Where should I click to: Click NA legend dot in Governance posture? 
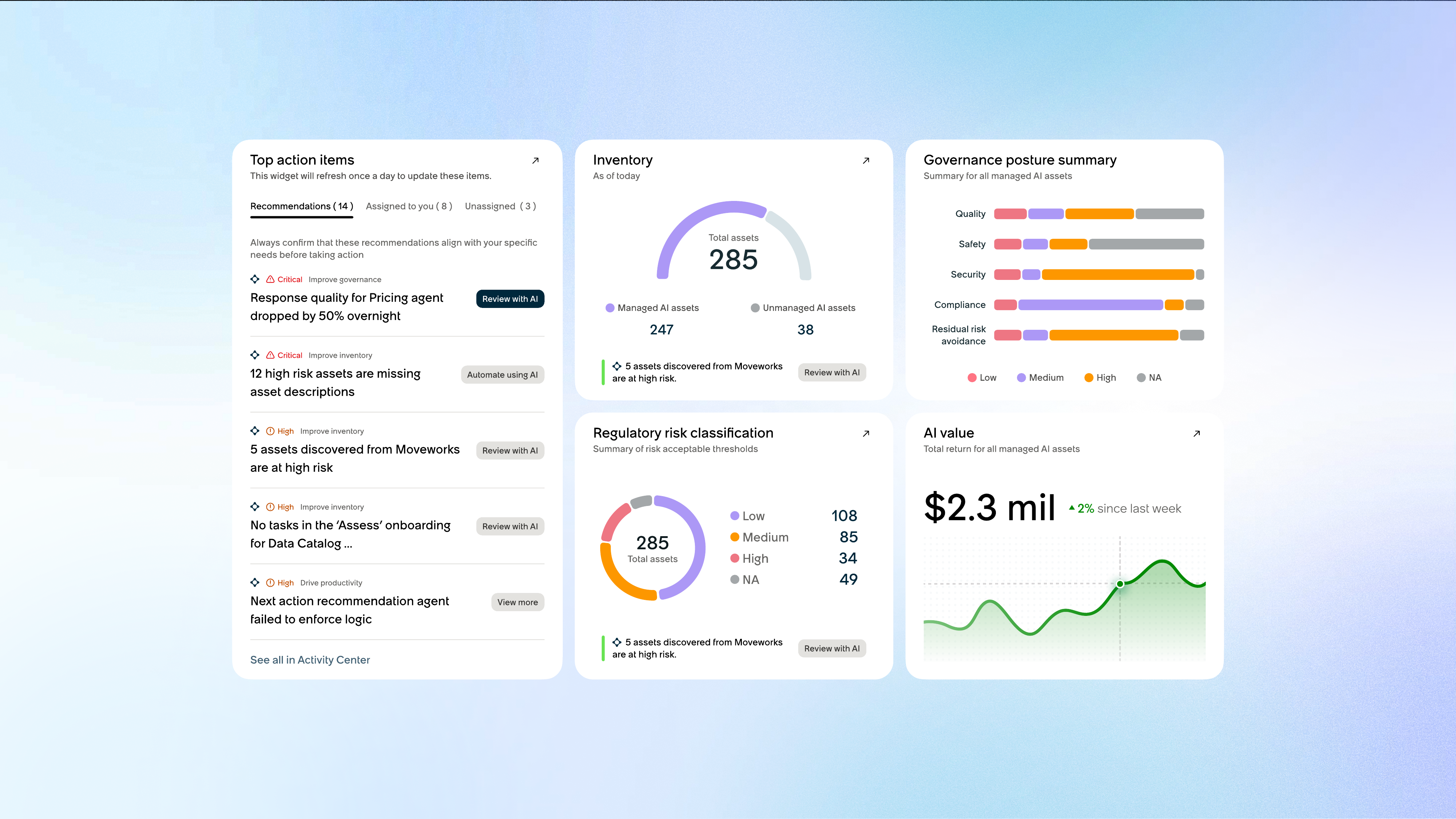1141,377
